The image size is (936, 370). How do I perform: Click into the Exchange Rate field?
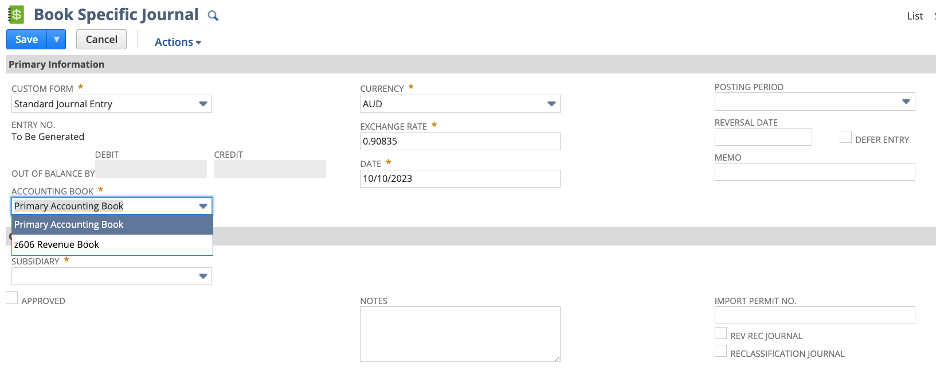click(460, 141)
